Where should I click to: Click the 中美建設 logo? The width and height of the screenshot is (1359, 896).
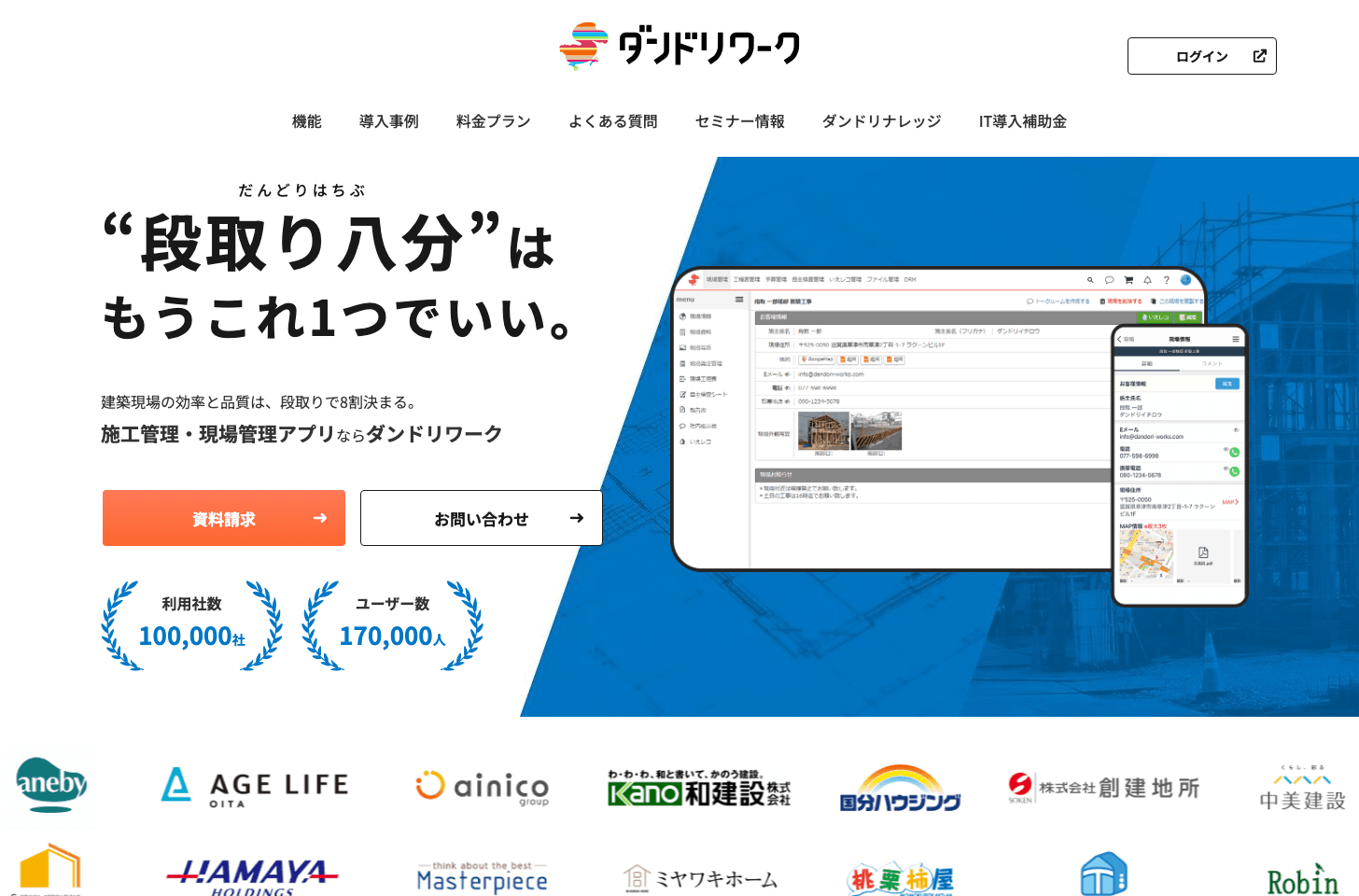(x=1302, y=789)
